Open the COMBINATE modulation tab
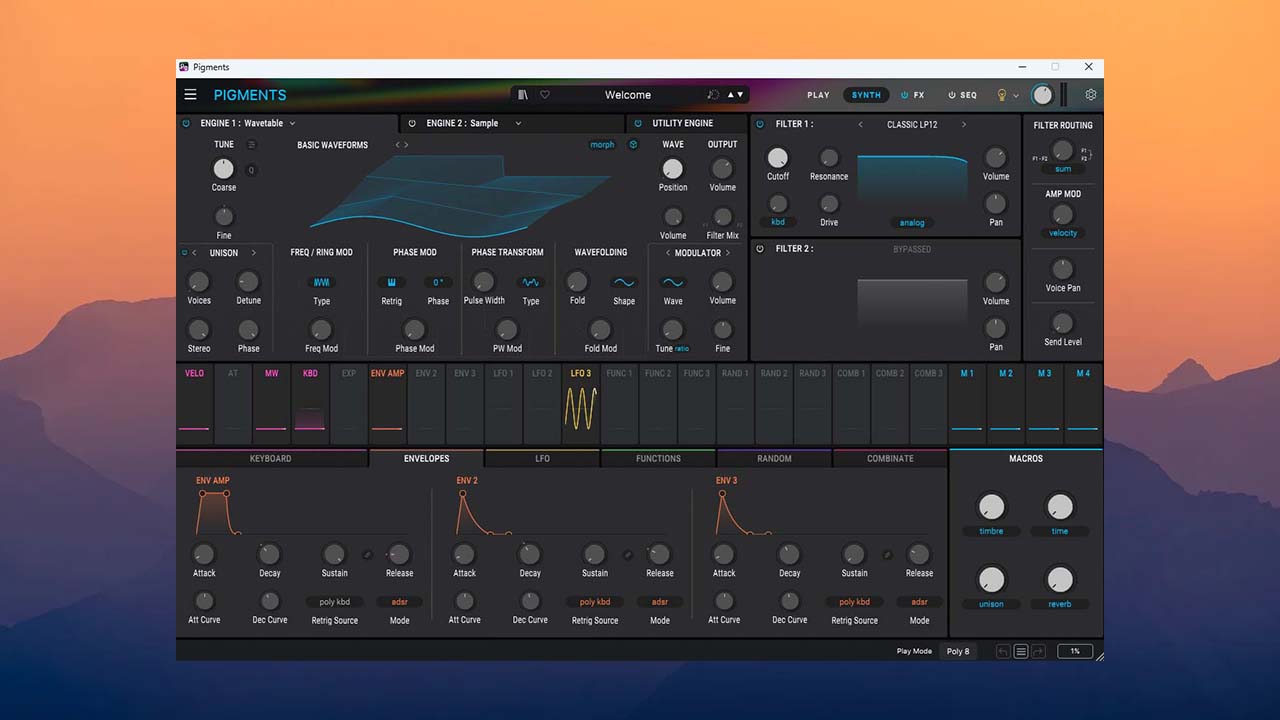1280x720 pixels. tap(890, 458)
